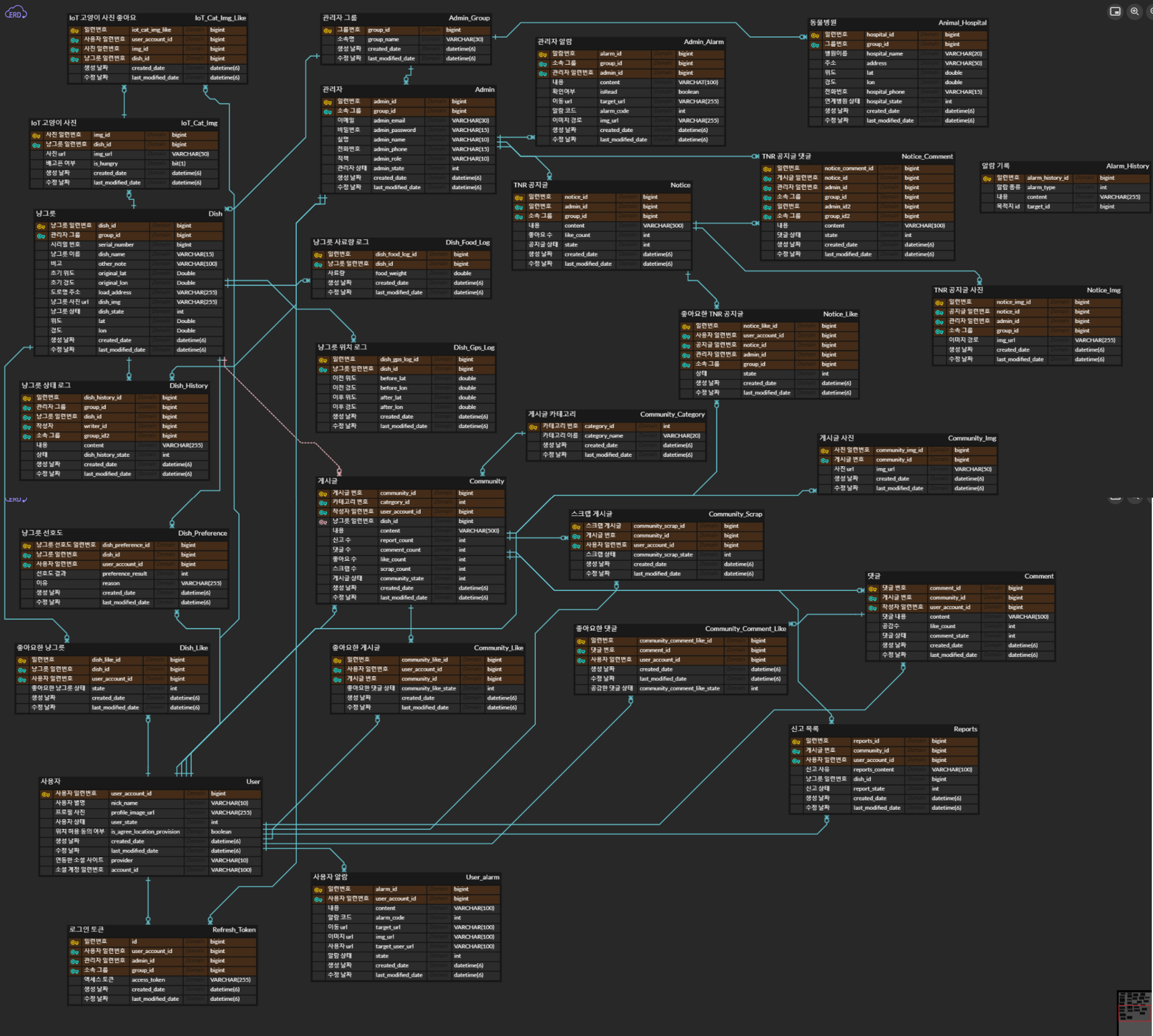This screenshot has width=1153, height=1036.
Task: Click the community_like_state column
Action: click(428, 689)
